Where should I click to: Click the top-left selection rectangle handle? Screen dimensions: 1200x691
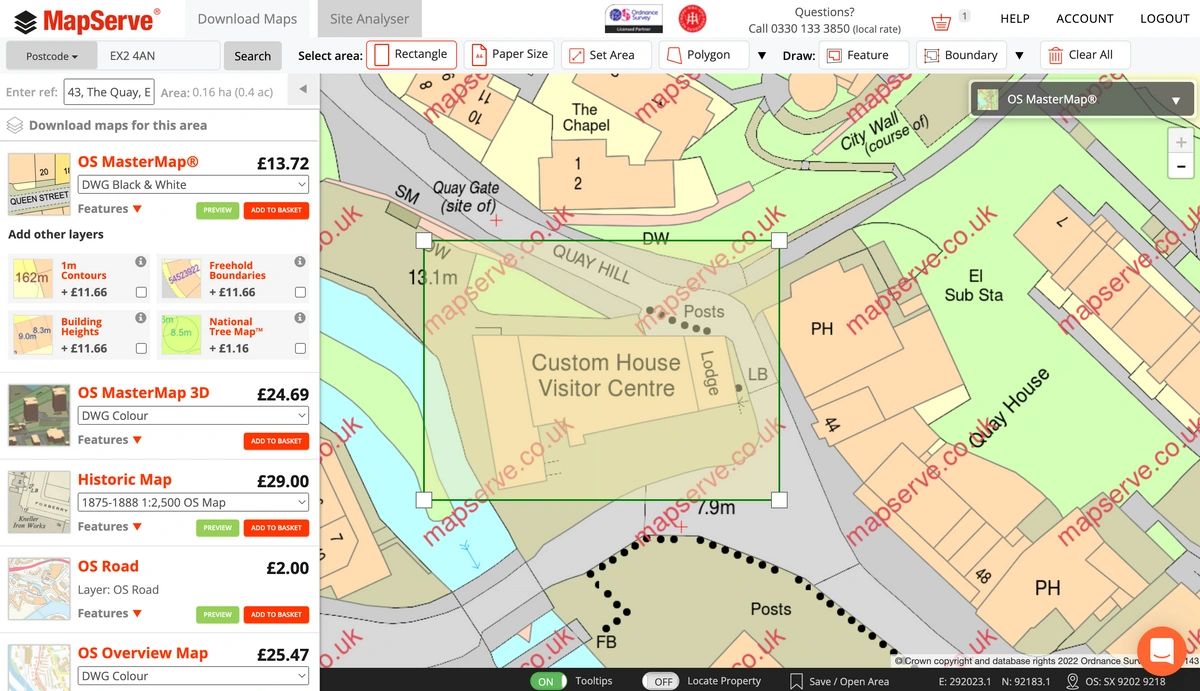423,240
